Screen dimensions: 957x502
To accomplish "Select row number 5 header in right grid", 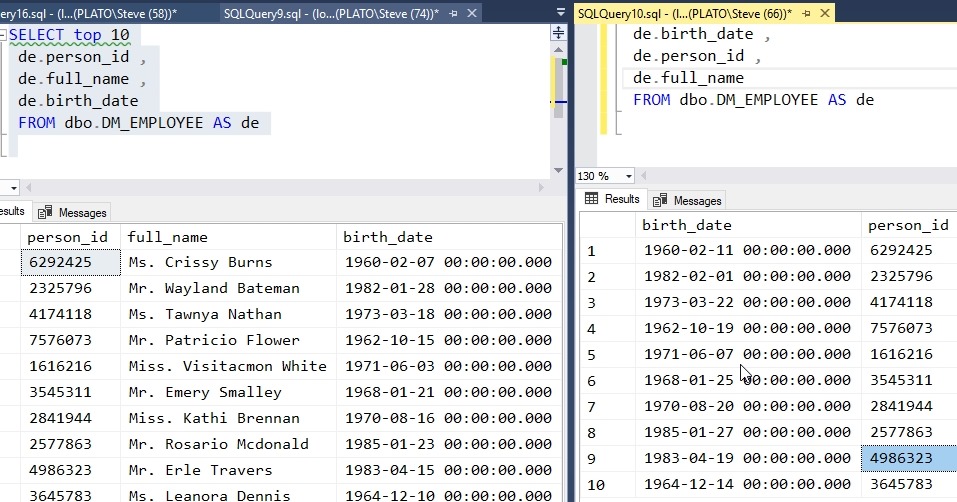I will point(592,354).
